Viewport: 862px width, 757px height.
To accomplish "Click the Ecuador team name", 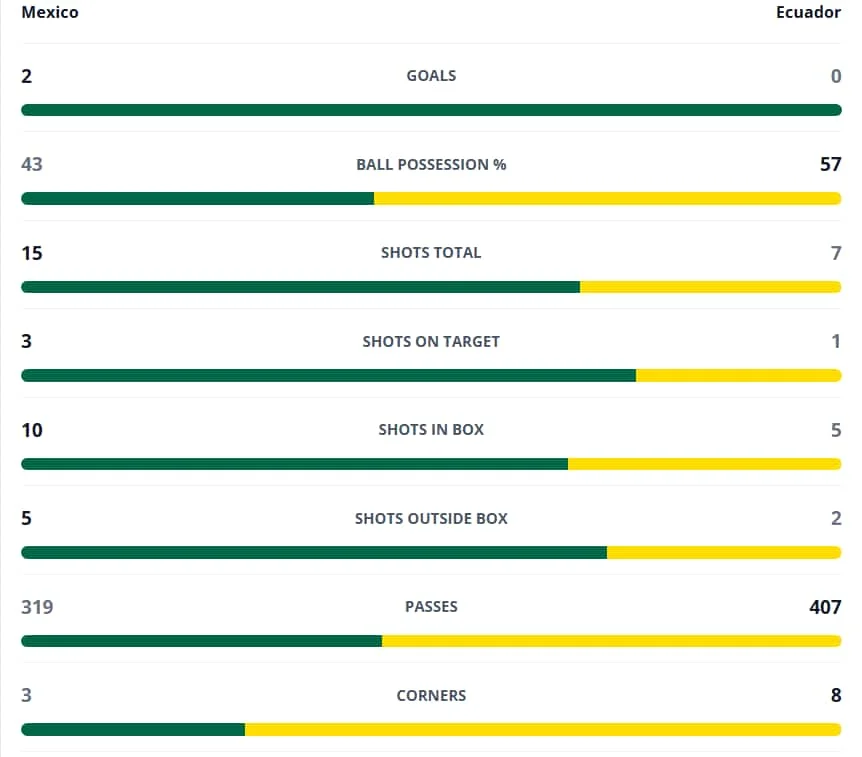I will click(x=808, y=12).
